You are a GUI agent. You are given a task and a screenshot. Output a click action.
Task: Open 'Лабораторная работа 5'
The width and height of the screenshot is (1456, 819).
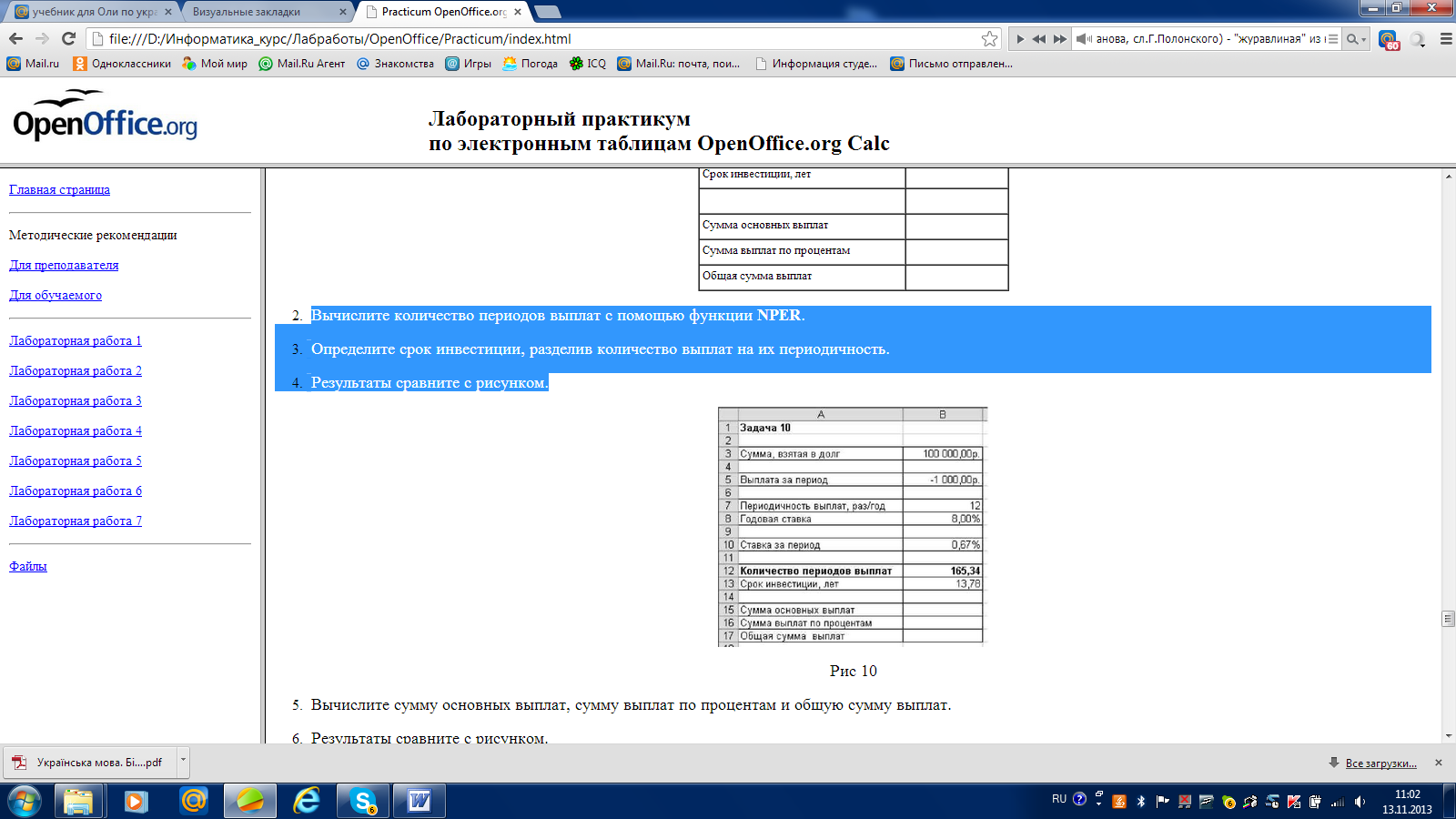(x=76, y=460)
